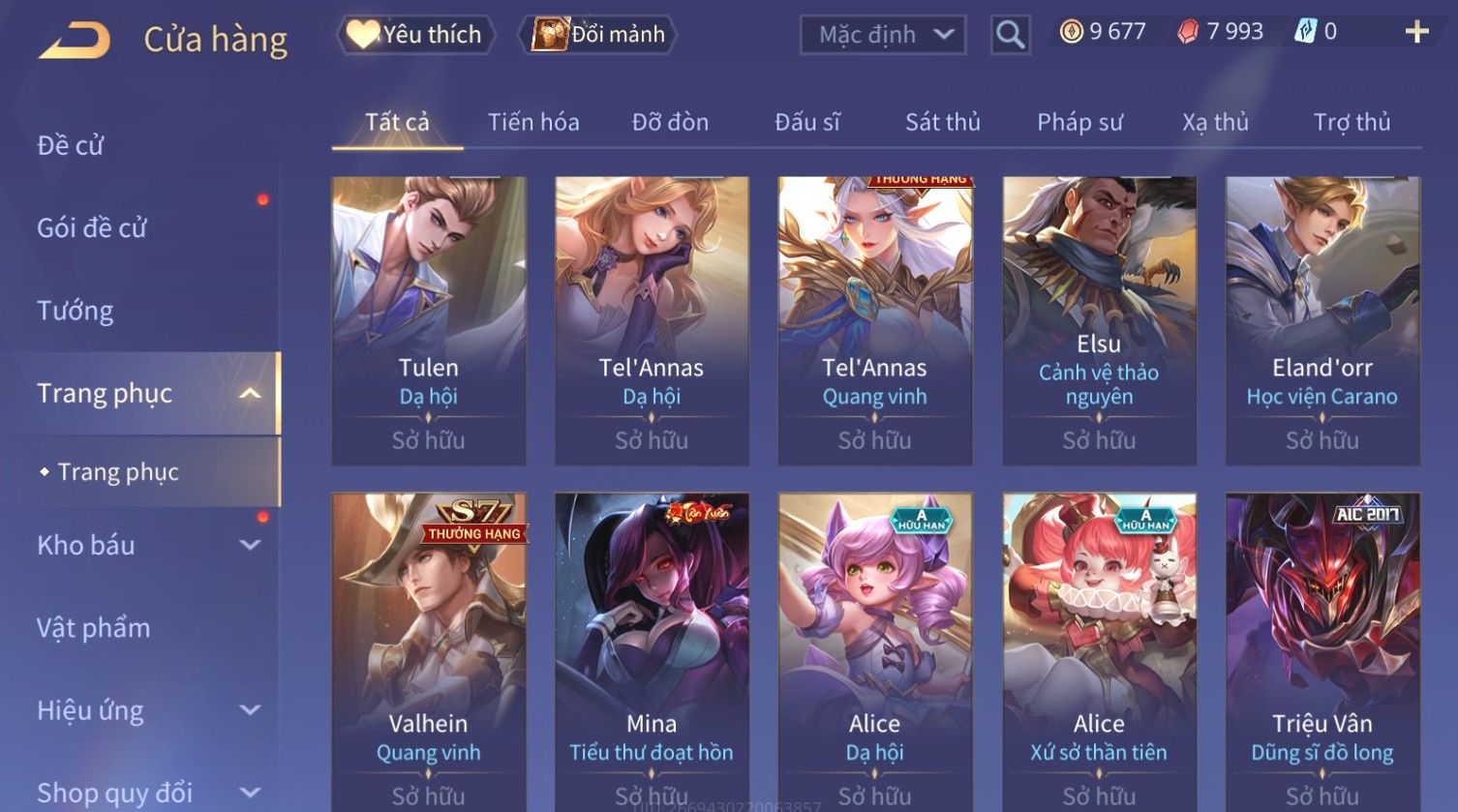Tap the red gem balance icon
Image resolution: width=1458 pixels, height=812 pixels.
pos(1188,32)
